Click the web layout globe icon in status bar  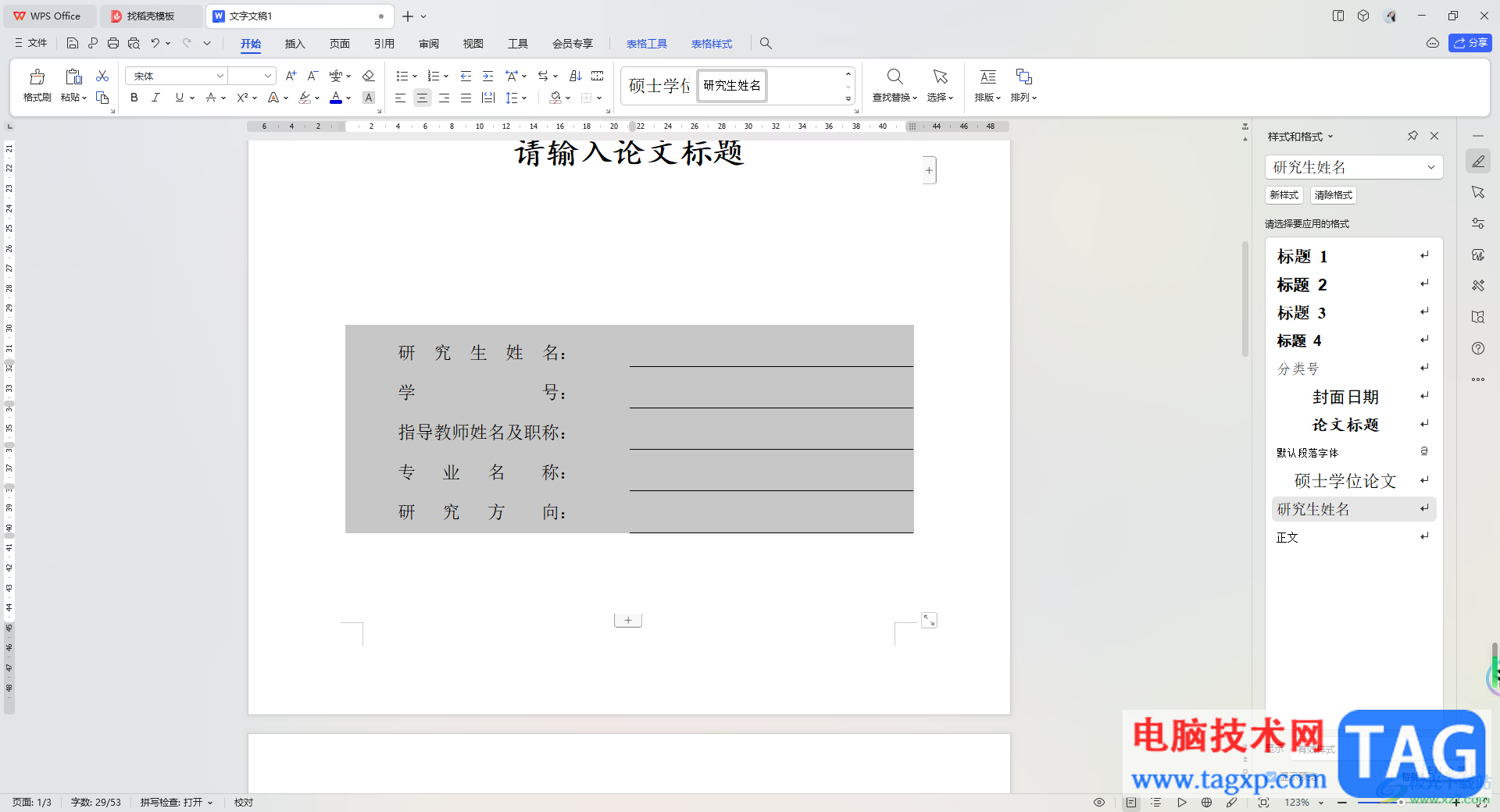point(1207,803)
